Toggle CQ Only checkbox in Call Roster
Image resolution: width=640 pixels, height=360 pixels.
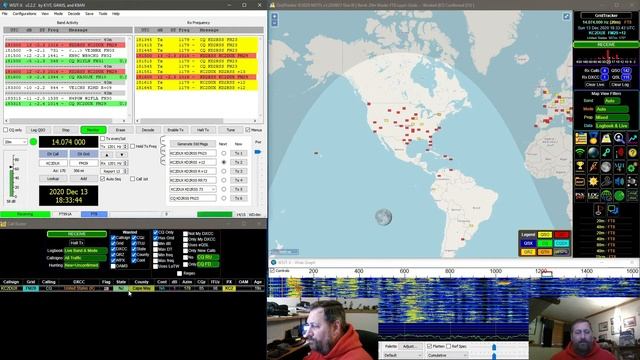[156, 232]
